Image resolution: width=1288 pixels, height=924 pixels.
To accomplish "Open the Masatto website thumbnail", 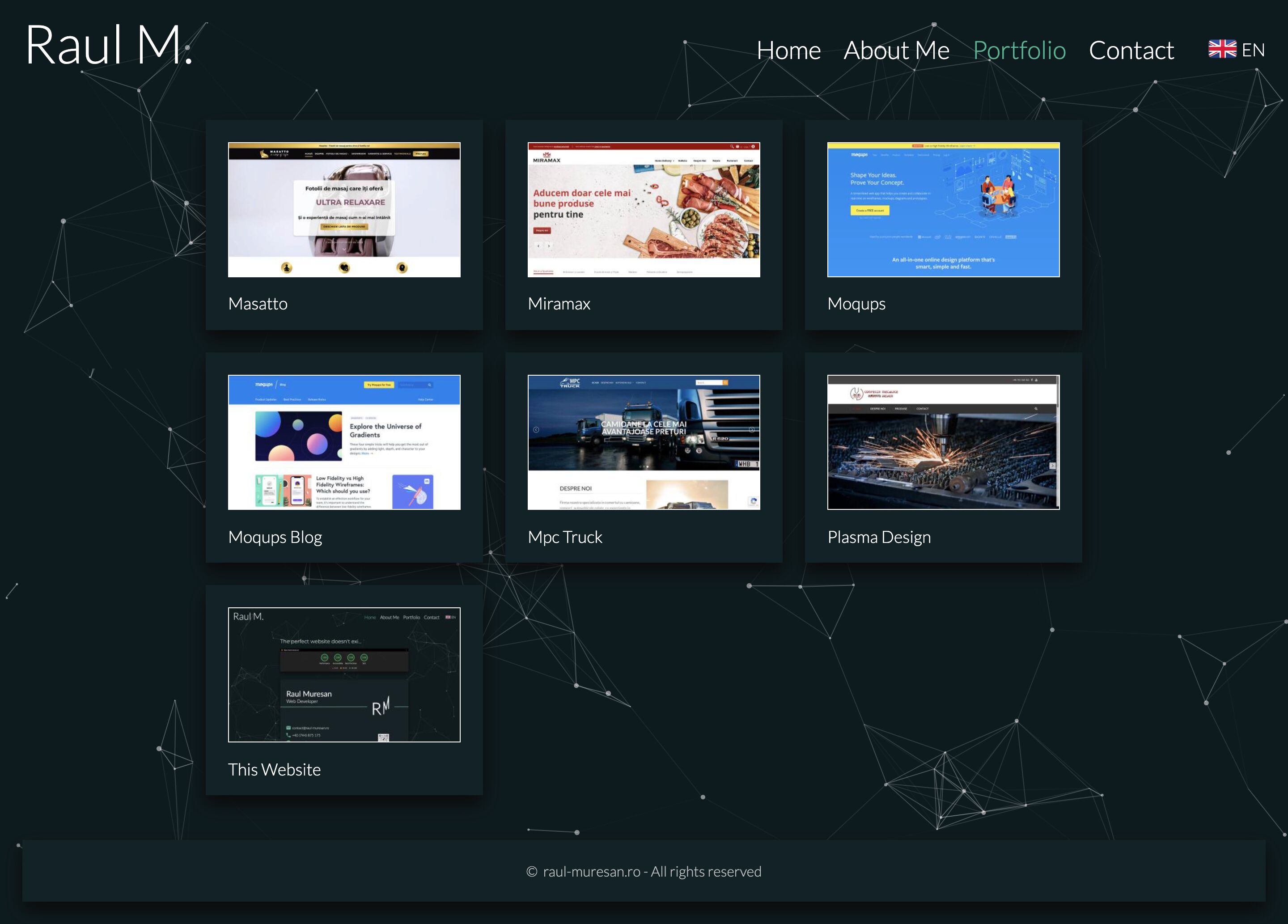I will click(344, 210).
